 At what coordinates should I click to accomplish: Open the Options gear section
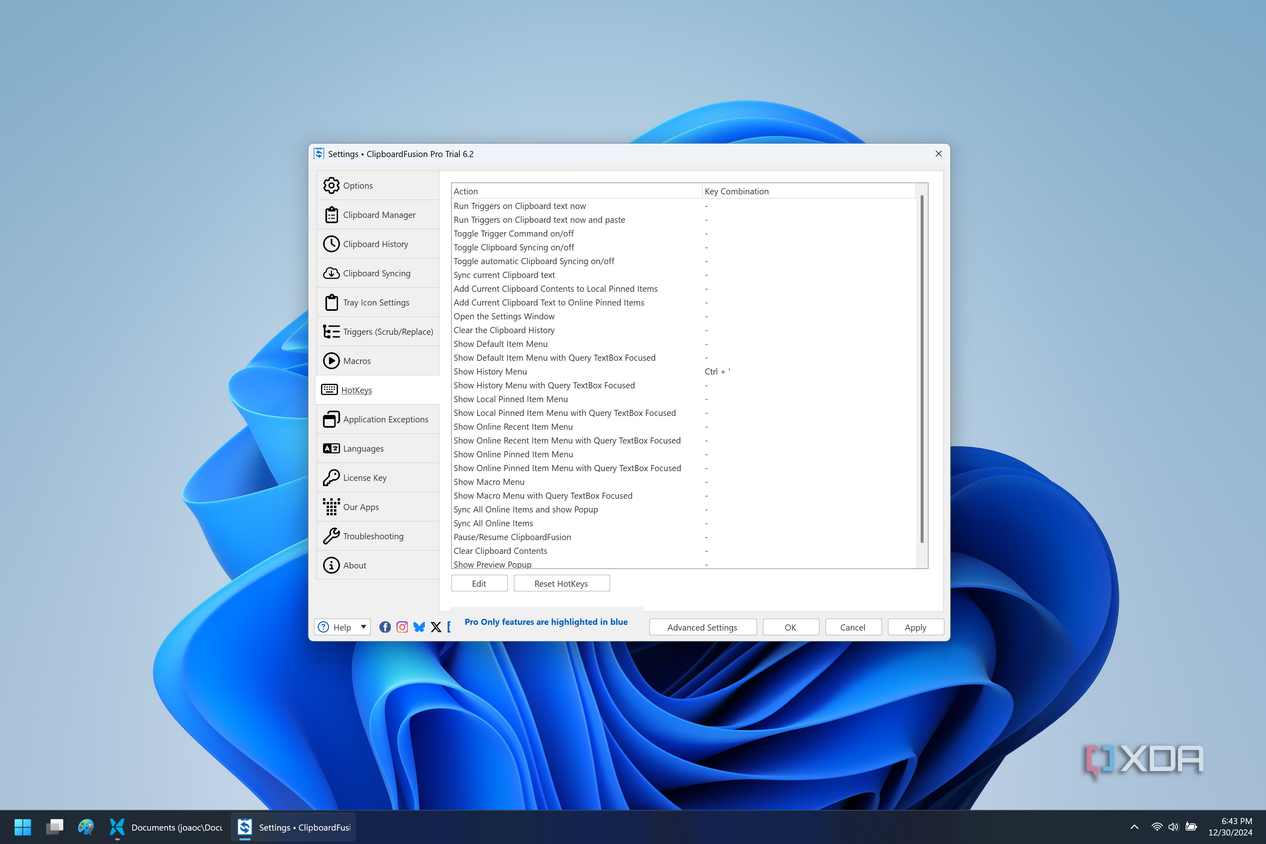(x=377, y=185)
